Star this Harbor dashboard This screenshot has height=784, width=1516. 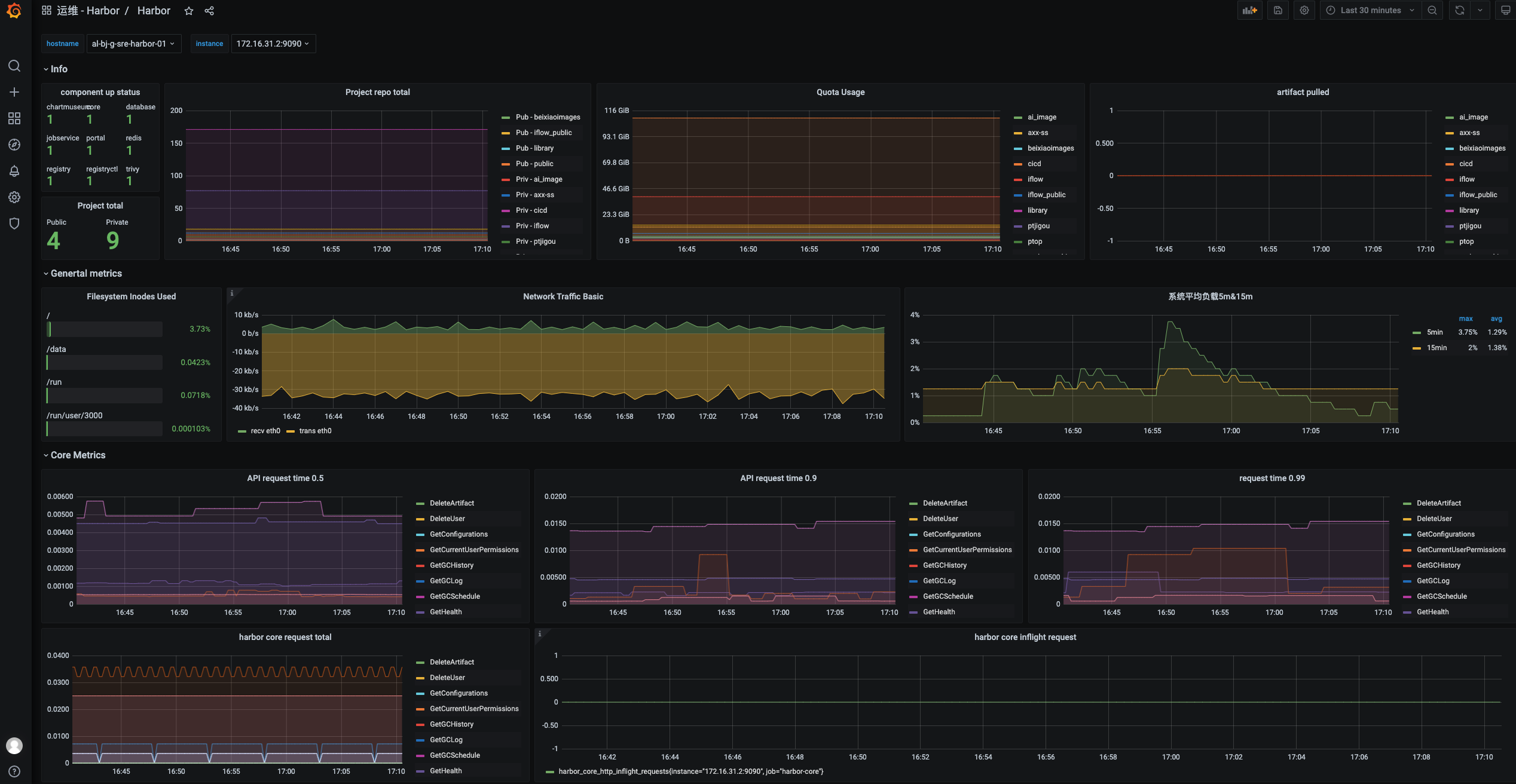[189, 11]
